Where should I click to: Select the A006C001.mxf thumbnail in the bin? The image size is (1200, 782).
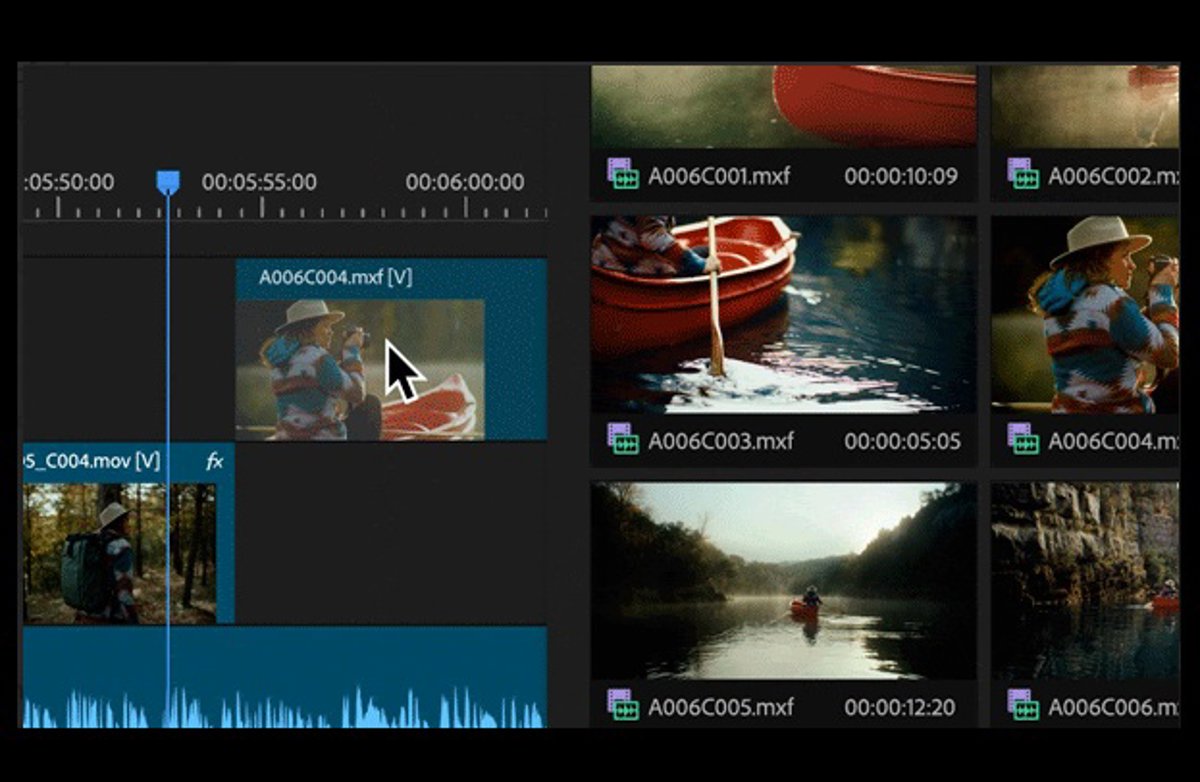click(x=783, y=106)
